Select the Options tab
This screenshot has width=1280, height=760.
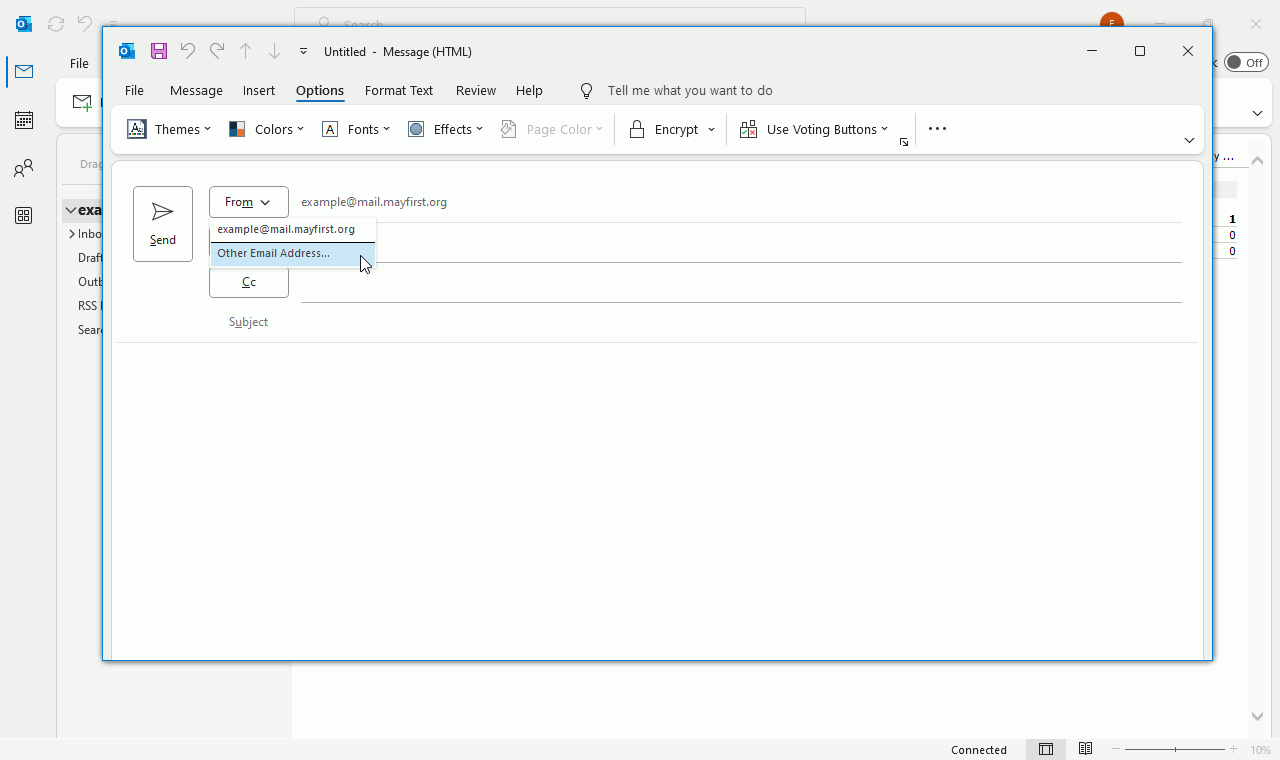(320, 90)
